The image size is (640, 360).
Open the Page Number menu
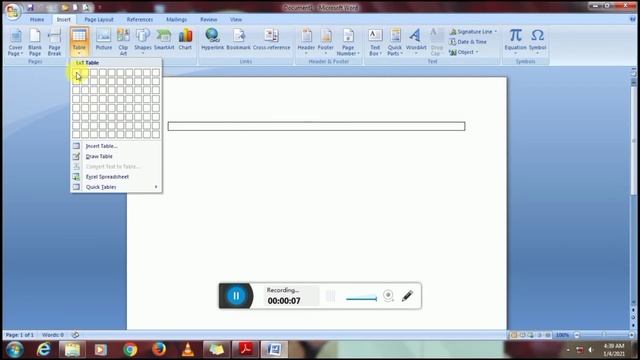tap(348, 42)
